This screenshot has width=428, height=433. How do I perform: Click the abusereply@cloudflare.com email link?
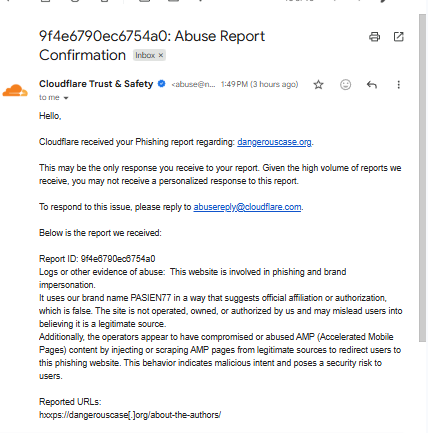click(247, 207)
